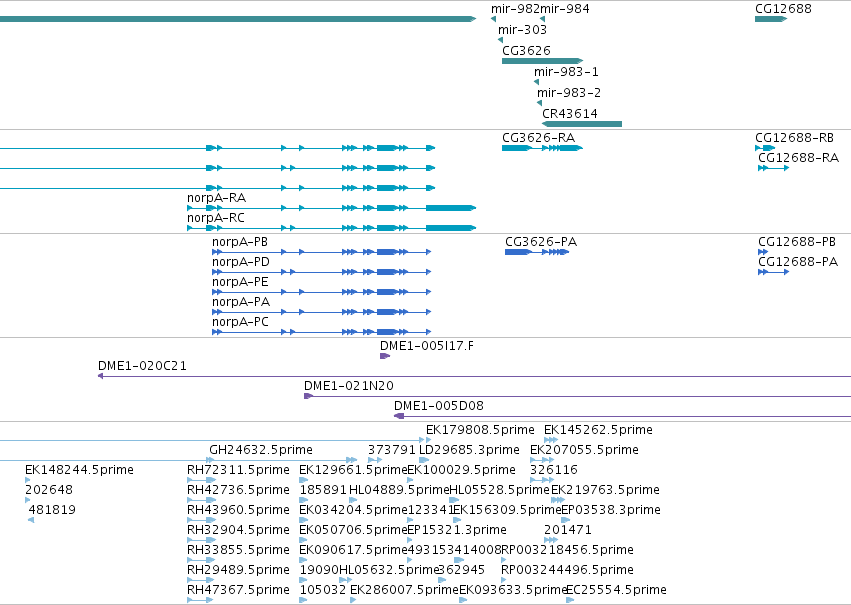Click the mir-983-2 arrow marker
The width and height of the screenshot is (851, 605).
539,103
